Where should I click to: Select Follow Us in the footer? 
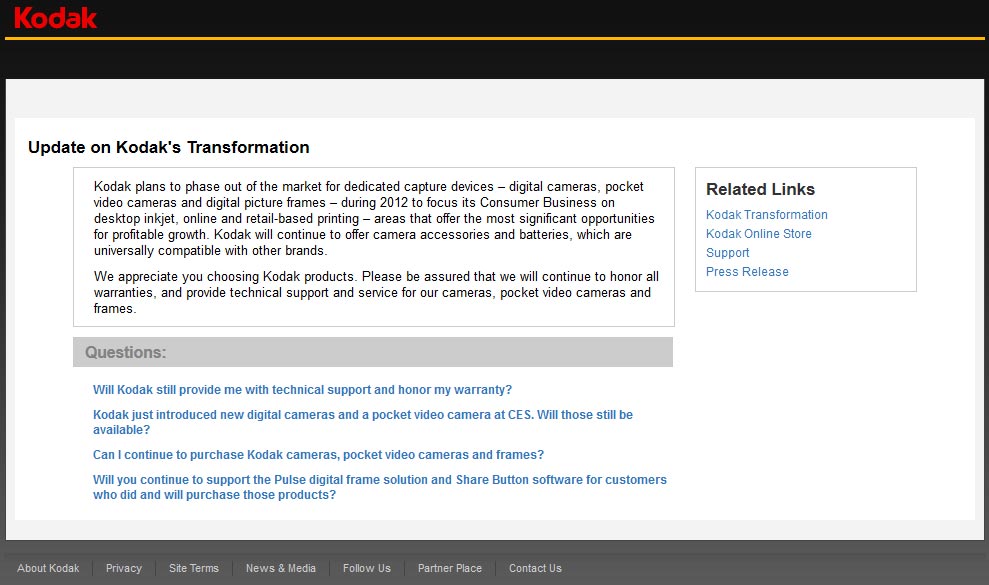tap(366, 568)
